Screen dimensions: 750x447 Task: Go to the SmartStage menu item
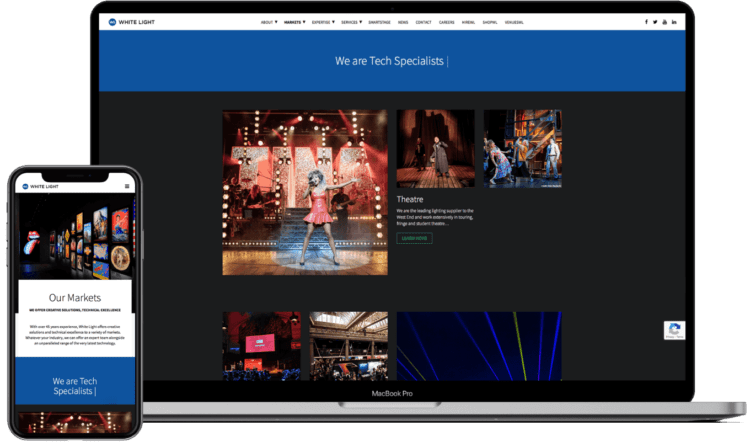click(379, 21)
